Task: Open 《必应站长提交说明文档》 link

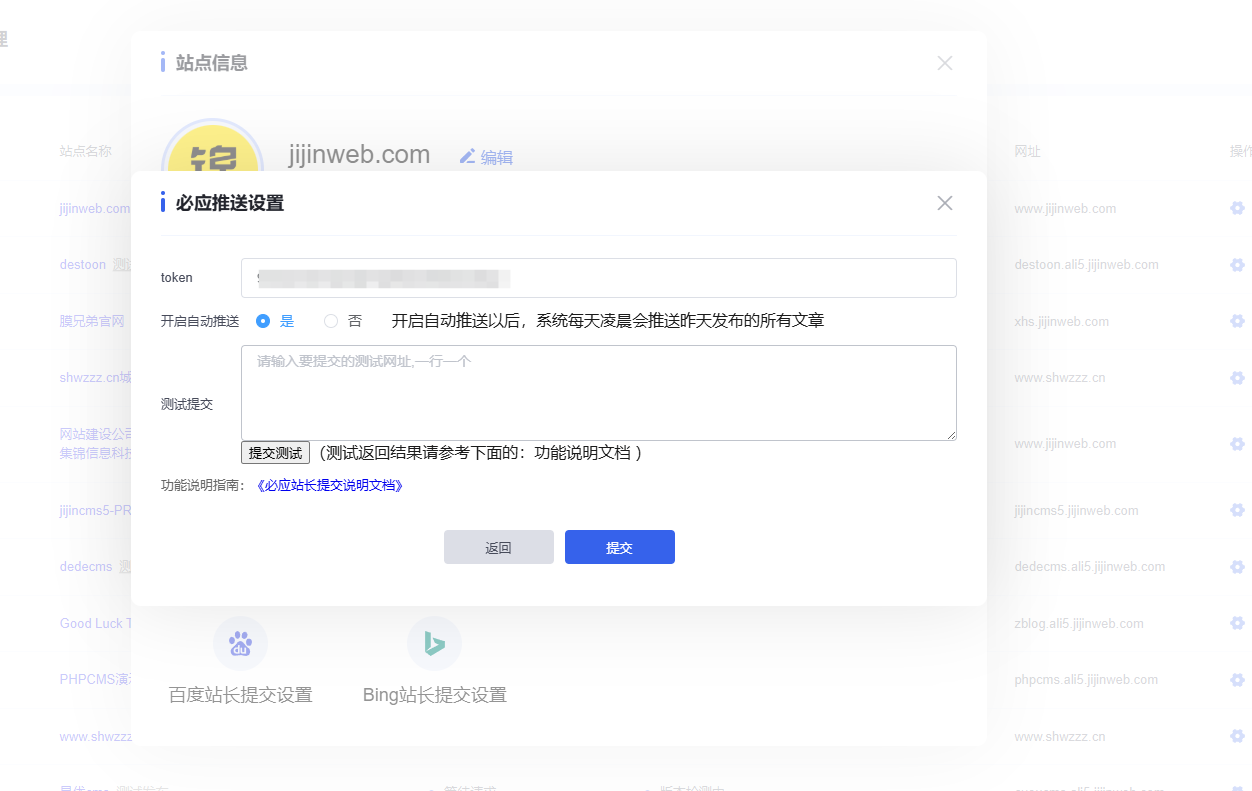Action: [x=329, y=486]
